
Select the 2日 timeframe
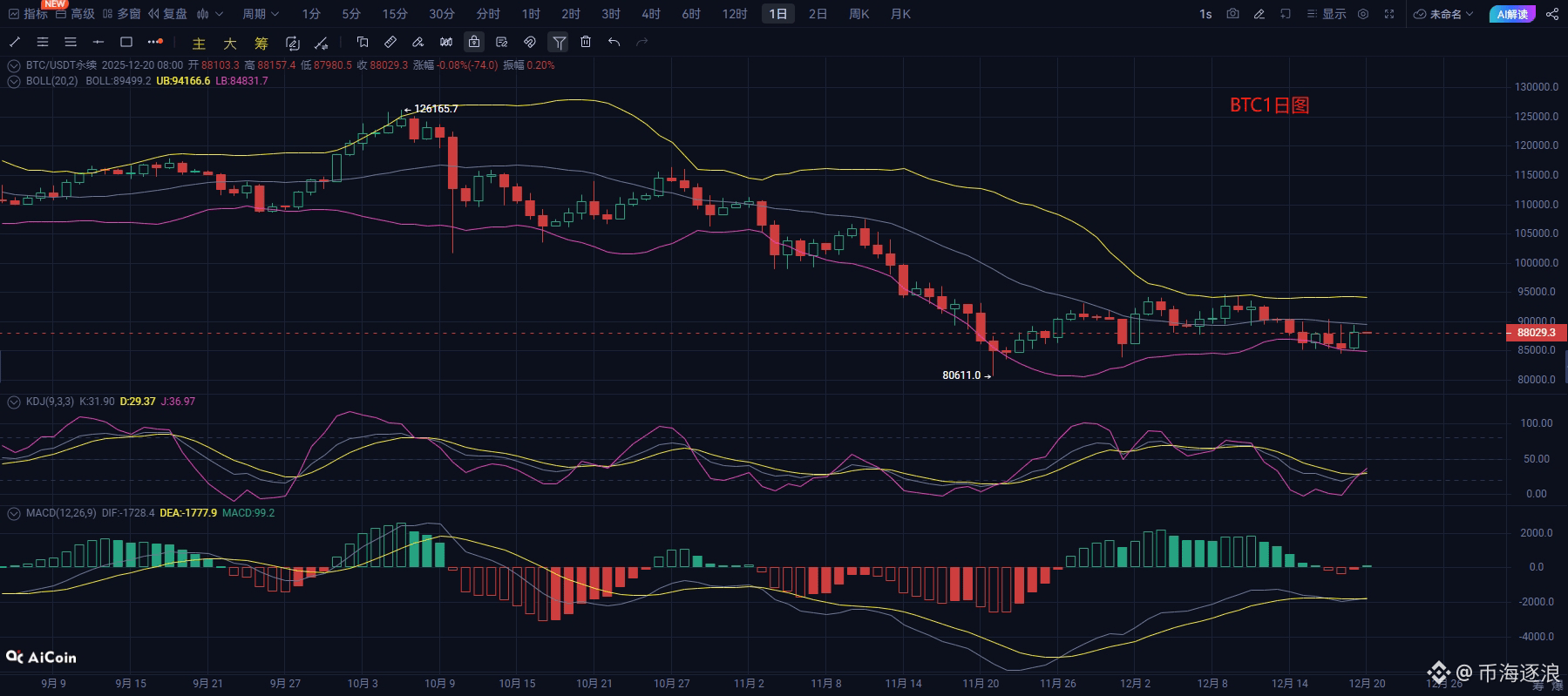pyautogui.click(x=818, y=14)
